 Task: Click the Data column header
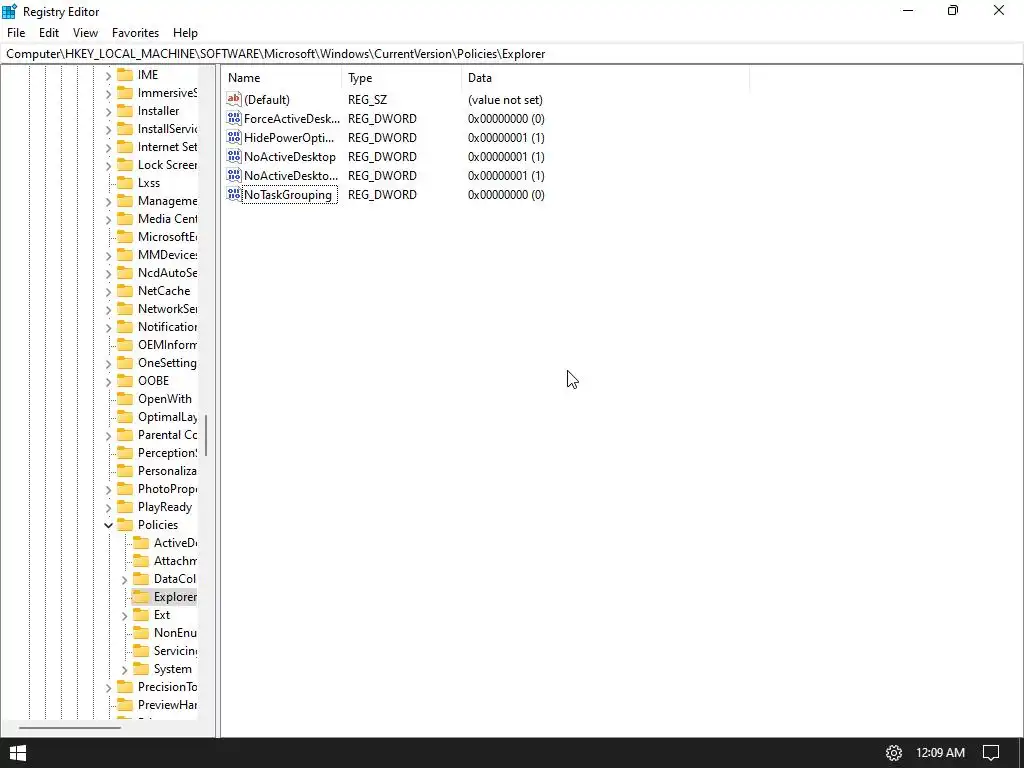(x=605, y=78)
